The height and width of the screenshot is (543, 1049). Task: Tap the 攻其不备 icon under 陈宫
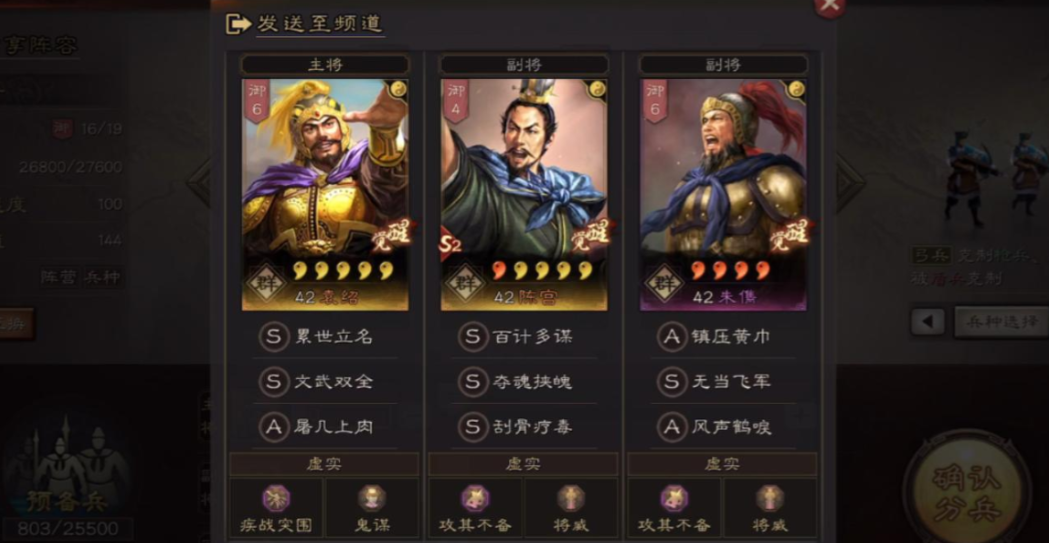[474, 498]
